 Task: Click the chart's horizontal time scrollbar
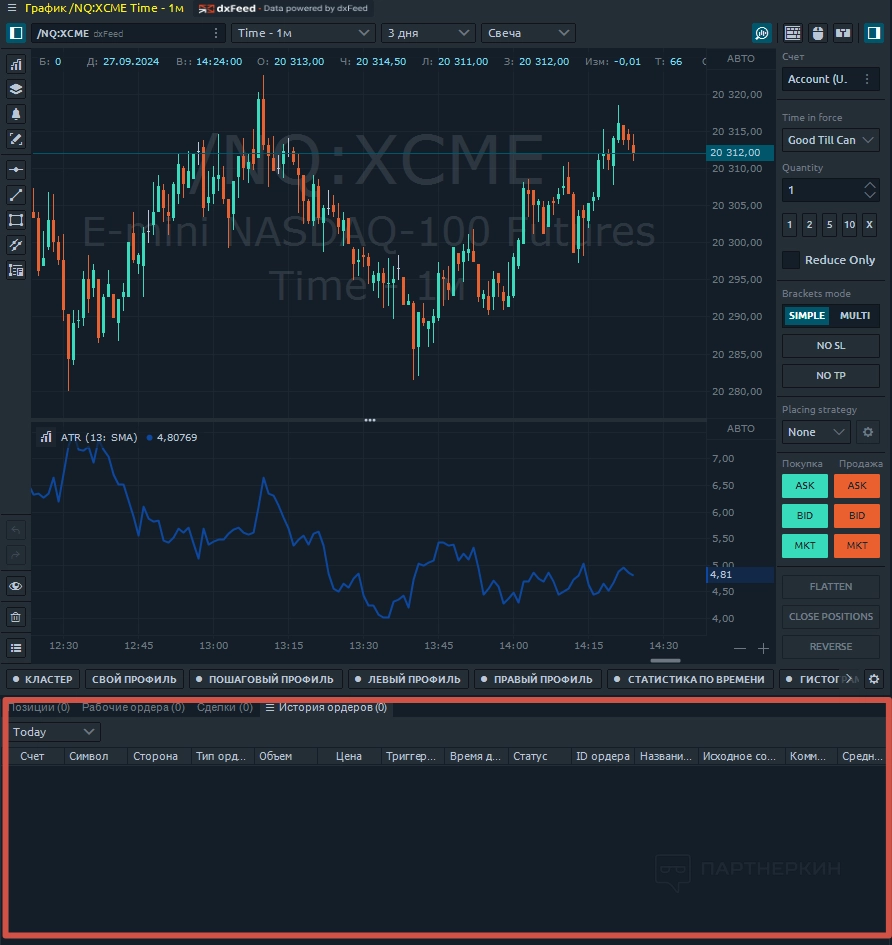click(665, 660)
